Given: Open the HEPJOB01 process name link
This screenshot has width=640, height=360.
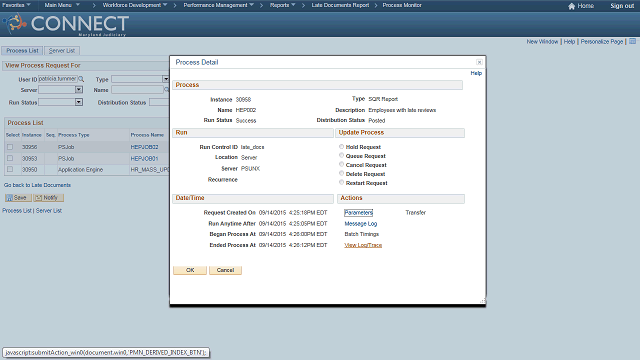Looking at the screenshot, I should point(144,158).
